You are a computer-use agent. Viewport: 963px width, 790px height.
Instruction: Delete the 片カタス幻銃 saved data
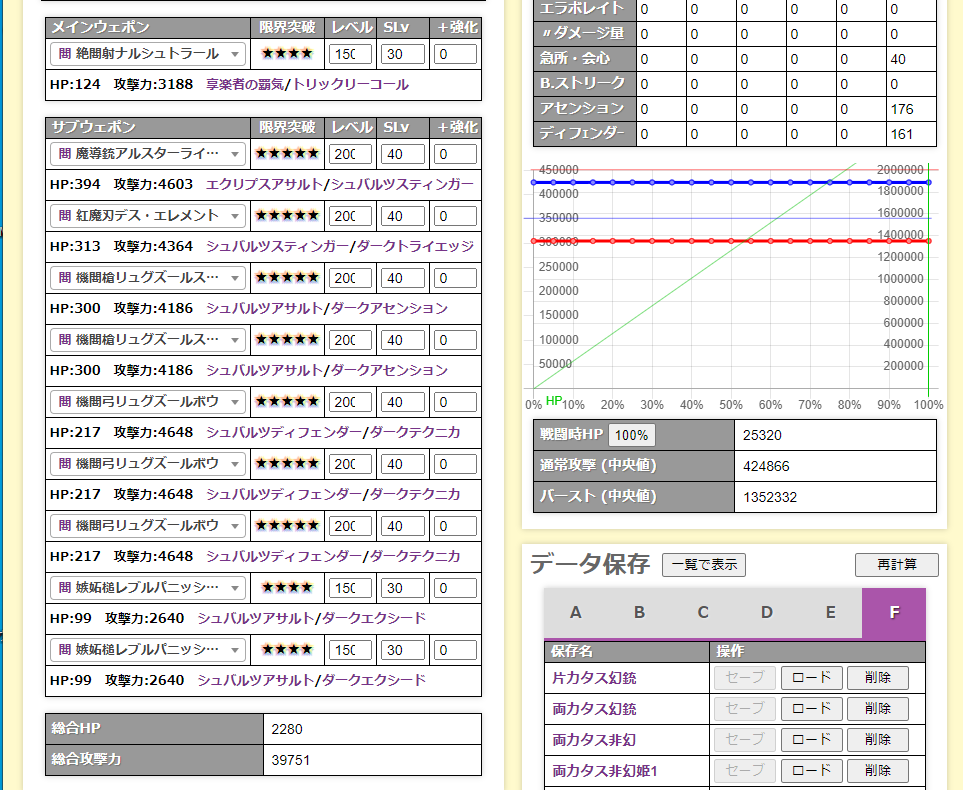(878, 678)
